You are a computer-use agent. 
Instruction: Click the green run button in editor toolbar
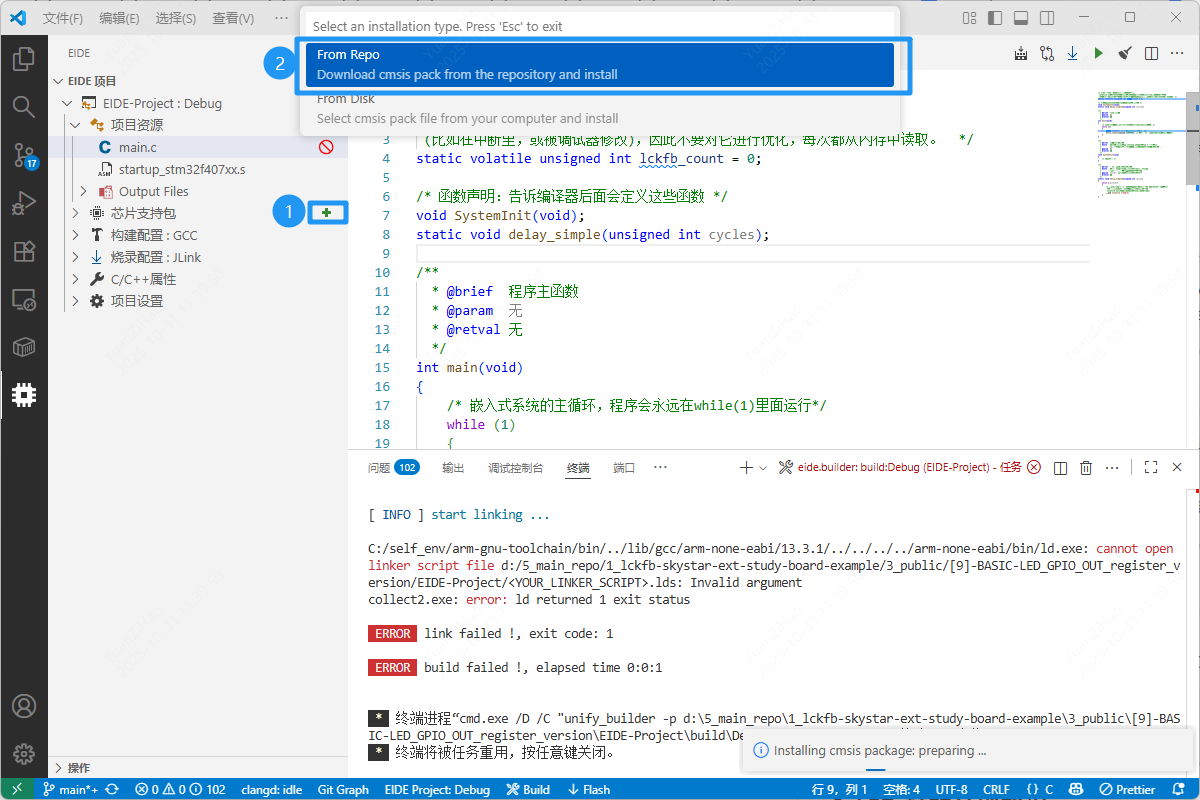point(1098,53)
